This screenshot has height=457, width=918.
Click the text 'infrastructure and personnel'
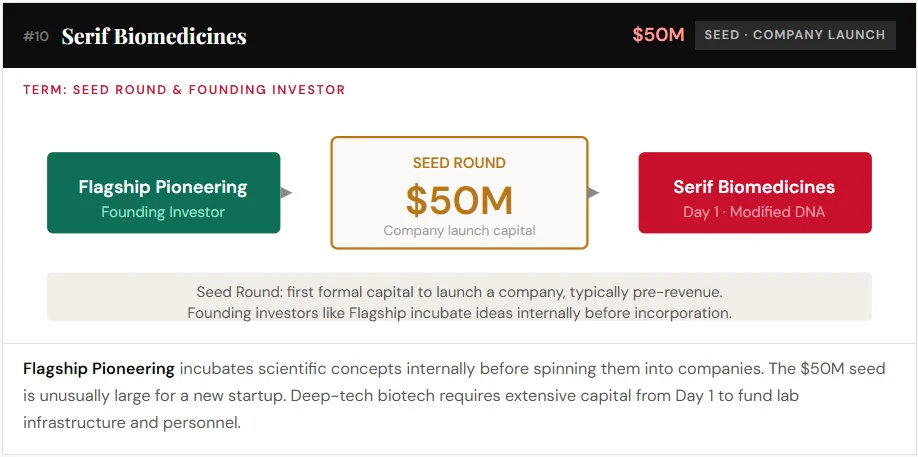(x=132, y=423)
